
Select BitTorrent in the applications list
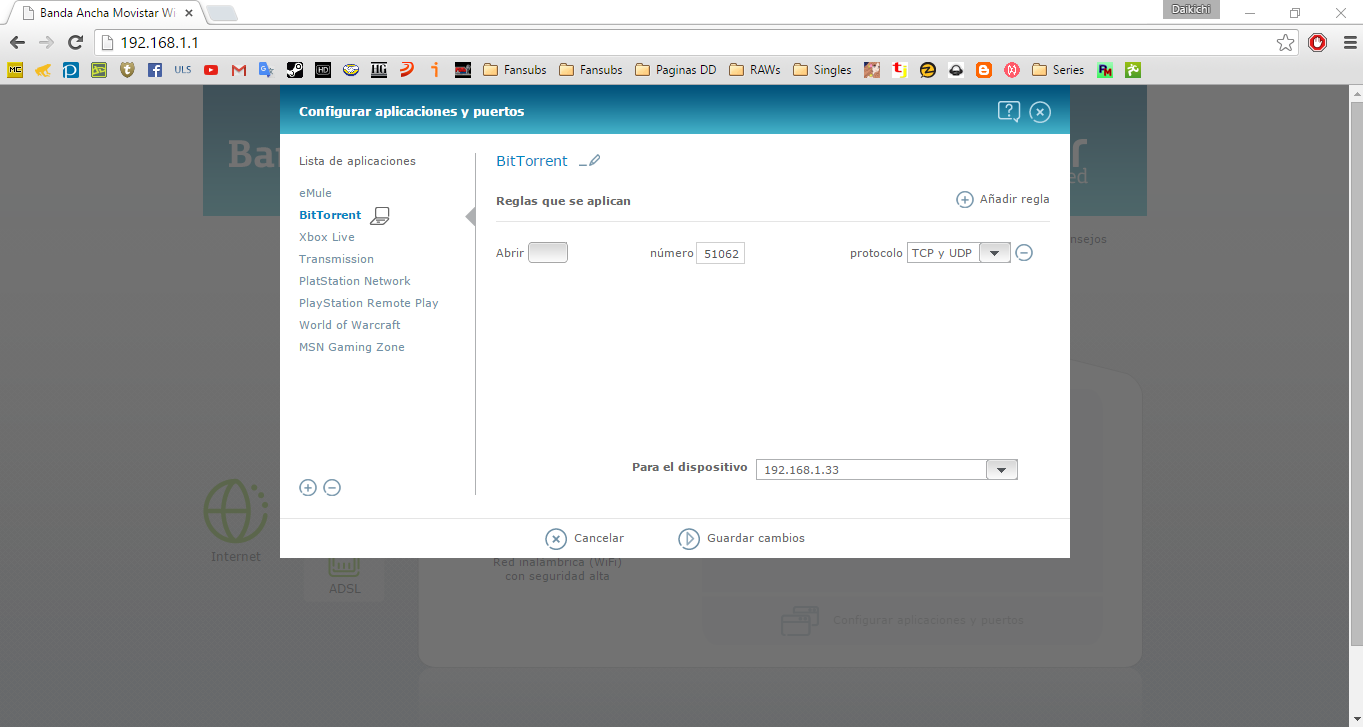[330, 215]
